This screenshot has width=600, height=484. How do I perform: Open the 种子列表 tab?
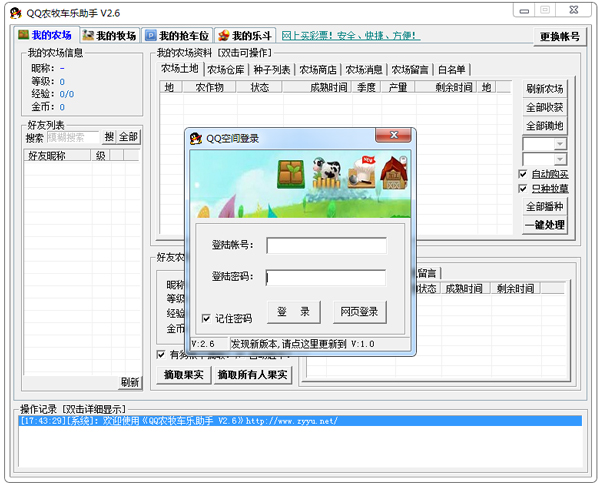pyautogui.click(x=270, y=70)
